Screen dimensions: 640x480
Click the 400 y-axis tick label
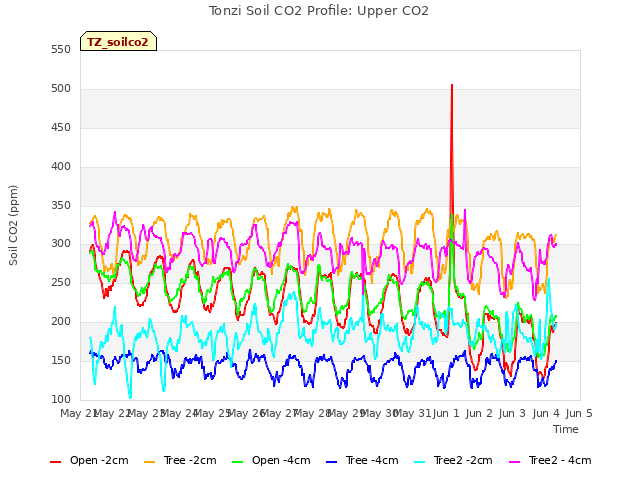pos(61,167)
